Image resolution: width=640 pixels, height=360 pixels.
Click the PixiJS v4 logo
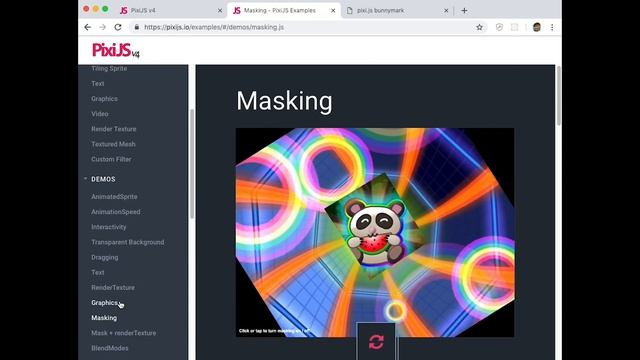pos(116,50)
